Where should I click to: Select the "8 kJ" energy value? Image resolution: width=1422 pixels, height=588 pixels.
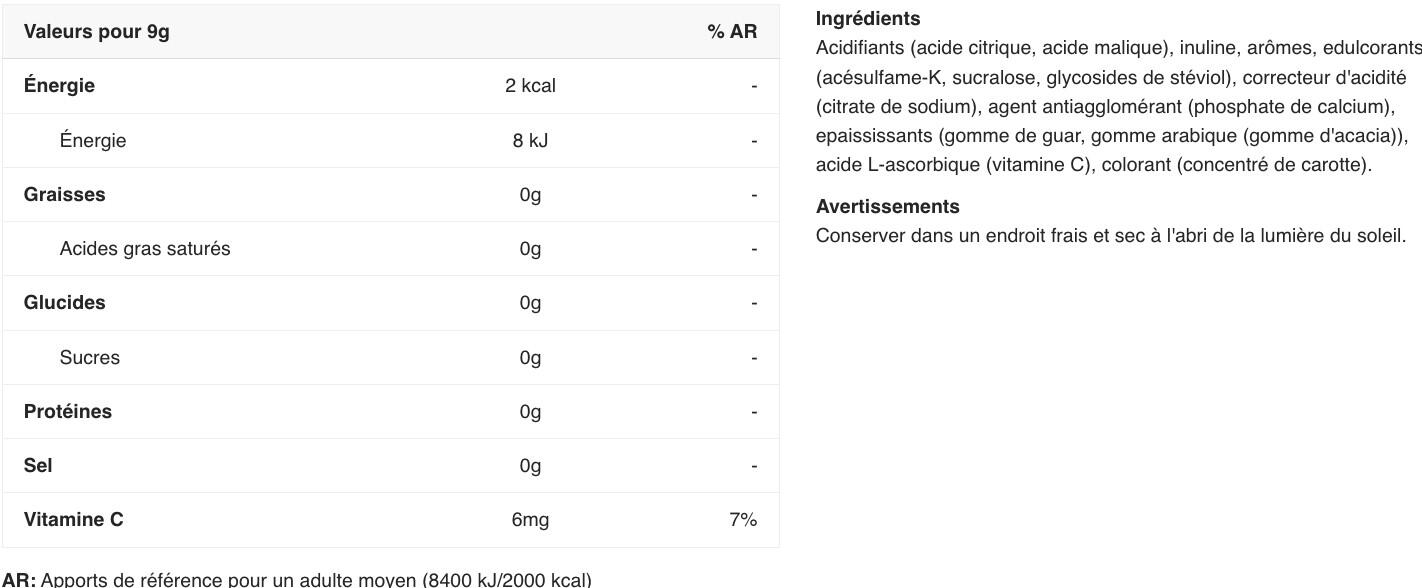click(530, 141)
